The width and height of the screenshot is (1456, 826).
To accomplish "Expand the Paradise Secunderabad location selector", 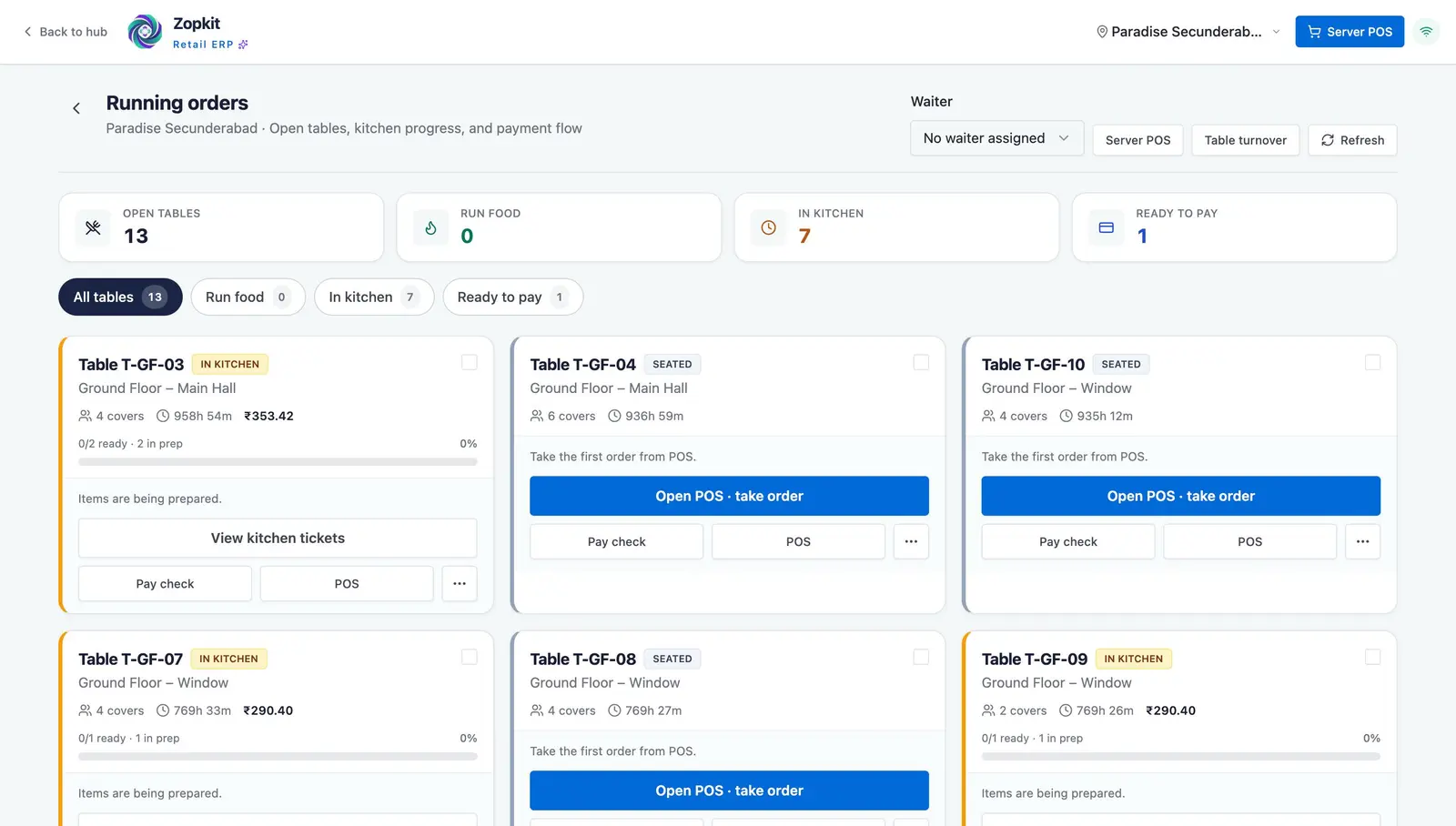I will coord(1188,32).
